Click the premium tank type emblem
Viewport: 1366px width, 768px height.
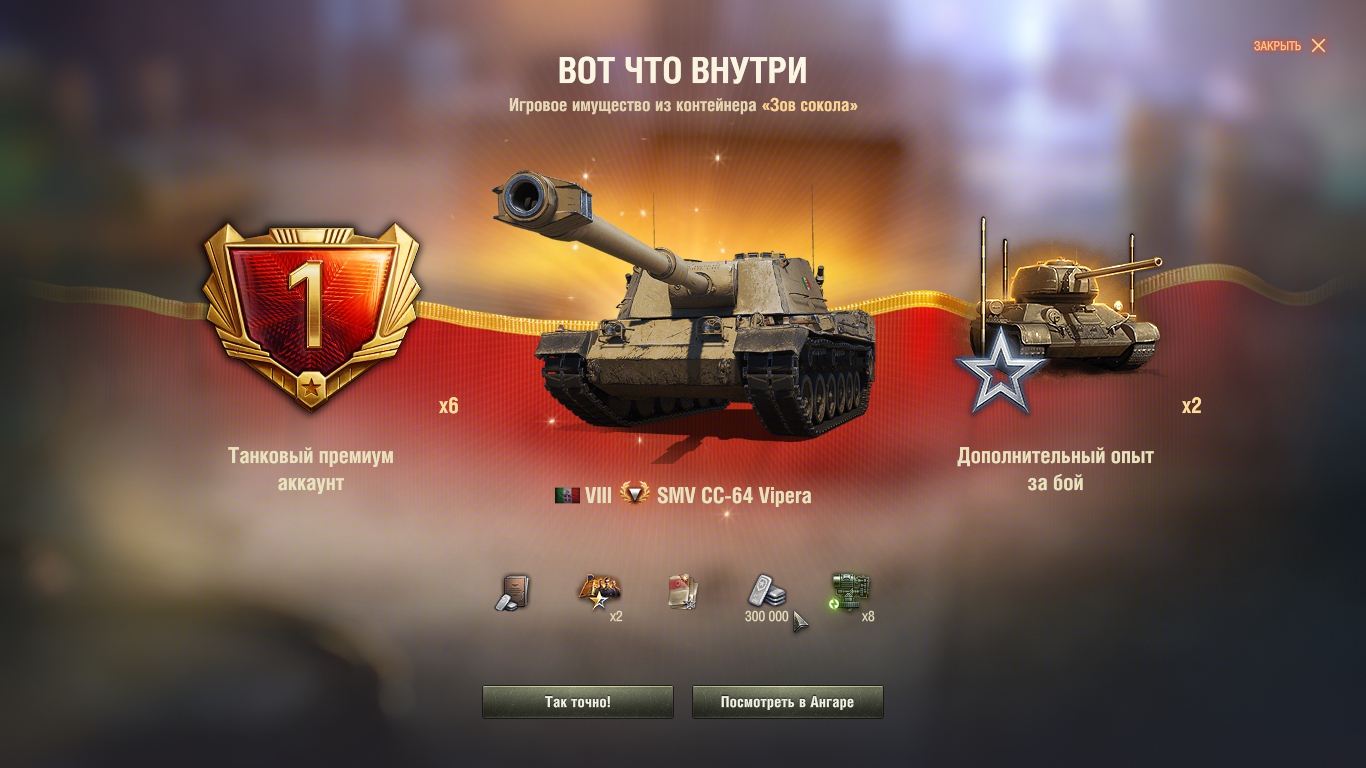tap(634, 494)
